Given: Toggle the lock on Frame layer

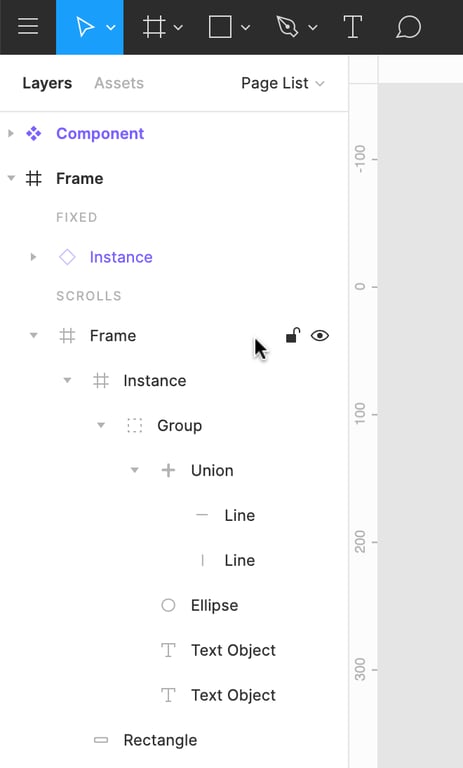Looking at the screenshot, I should pos(292,336).
